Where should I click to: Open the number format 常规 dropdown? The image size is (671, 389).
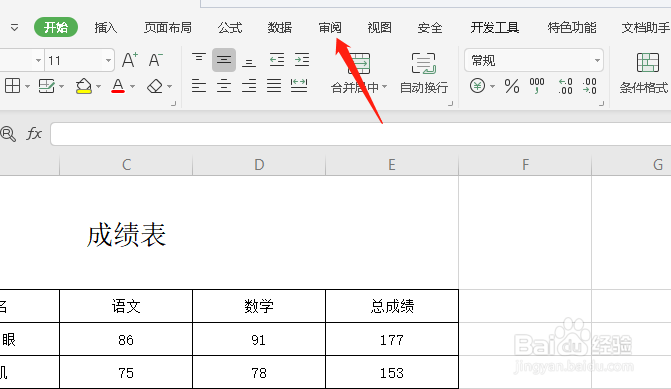[x=597, y=60]
